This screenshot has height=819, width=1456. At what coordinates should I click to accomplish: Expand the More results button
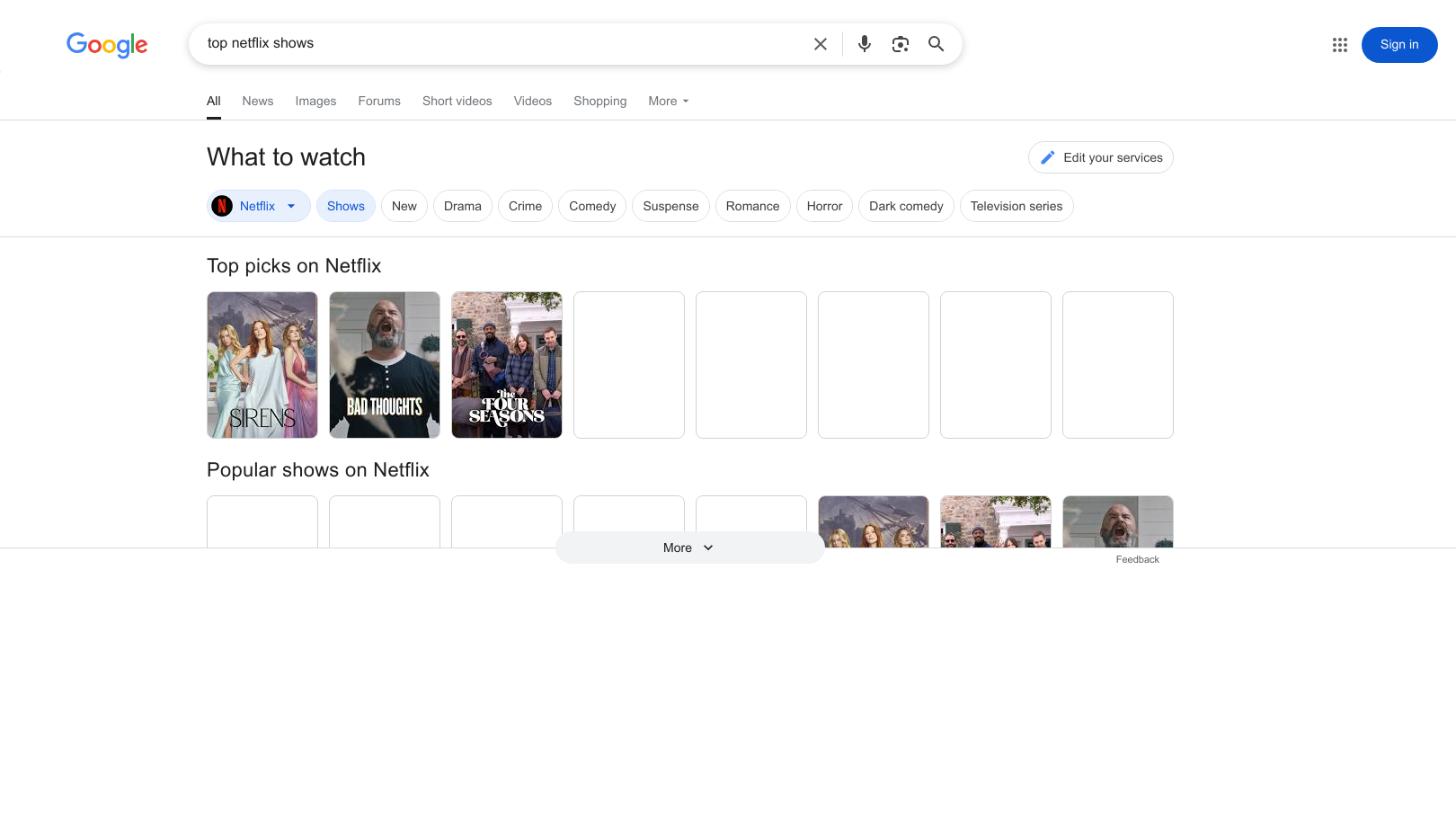pyautogui.click(x=689, y=547)
